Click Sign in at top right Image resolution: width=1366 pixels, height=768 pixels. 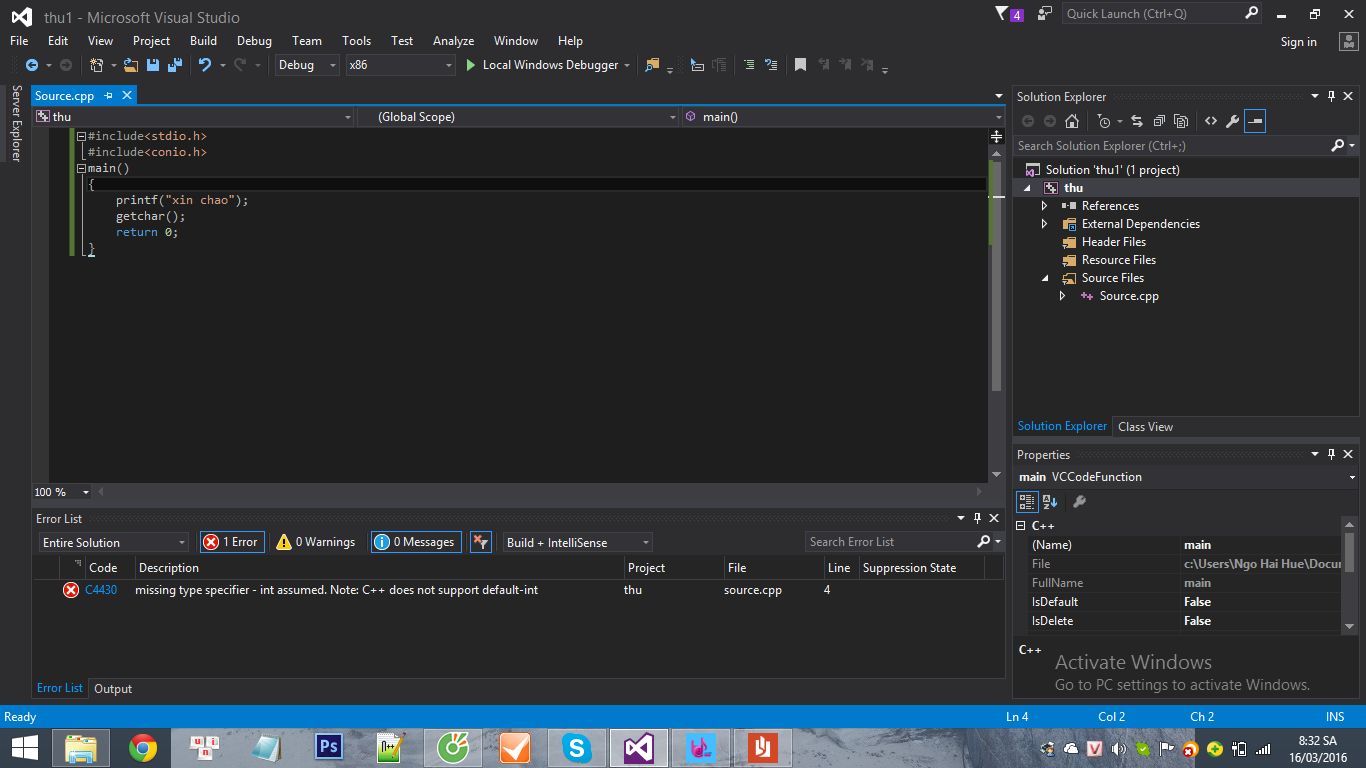click(1298, 42)
